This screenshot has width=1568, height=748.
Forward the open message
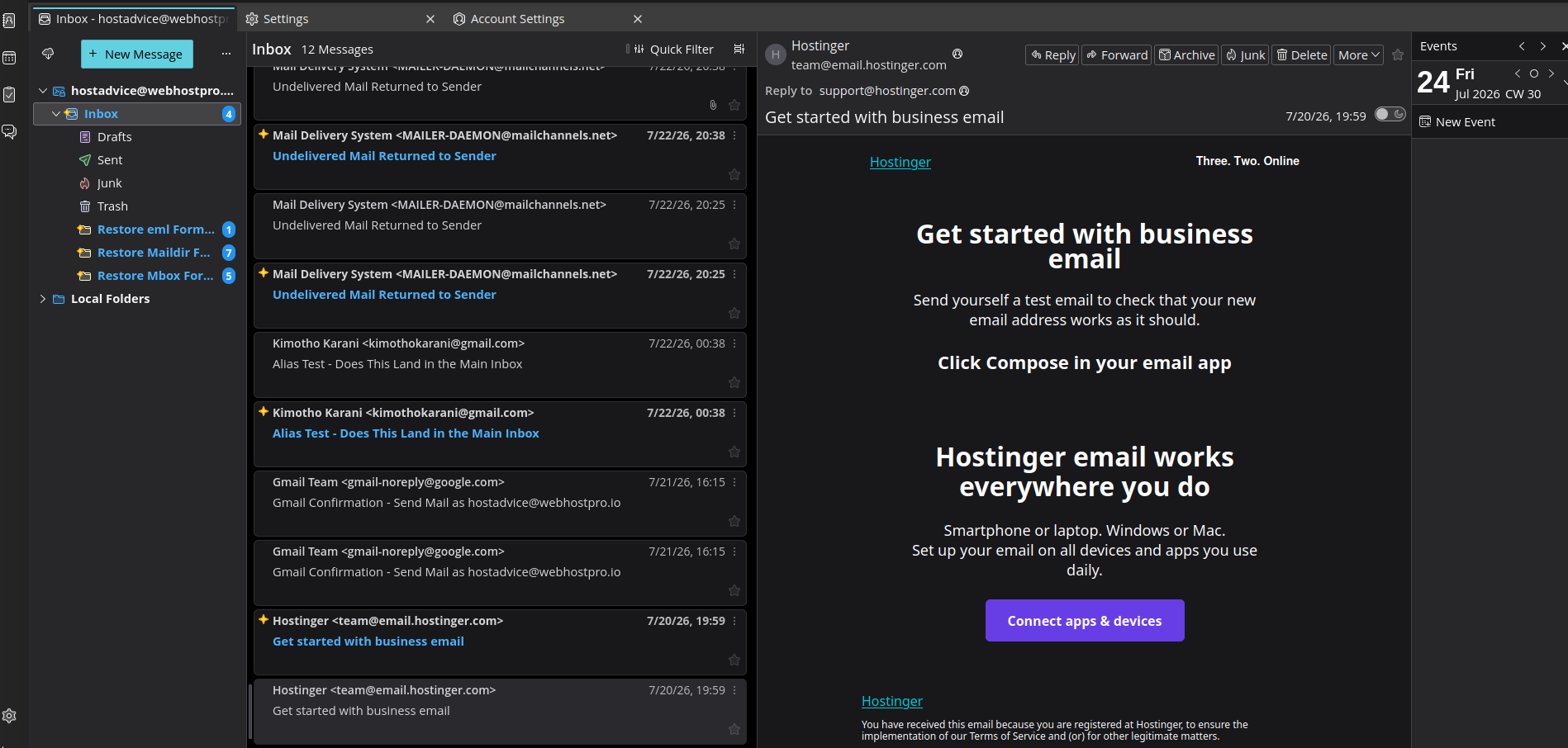click(x=1117, y=54)
